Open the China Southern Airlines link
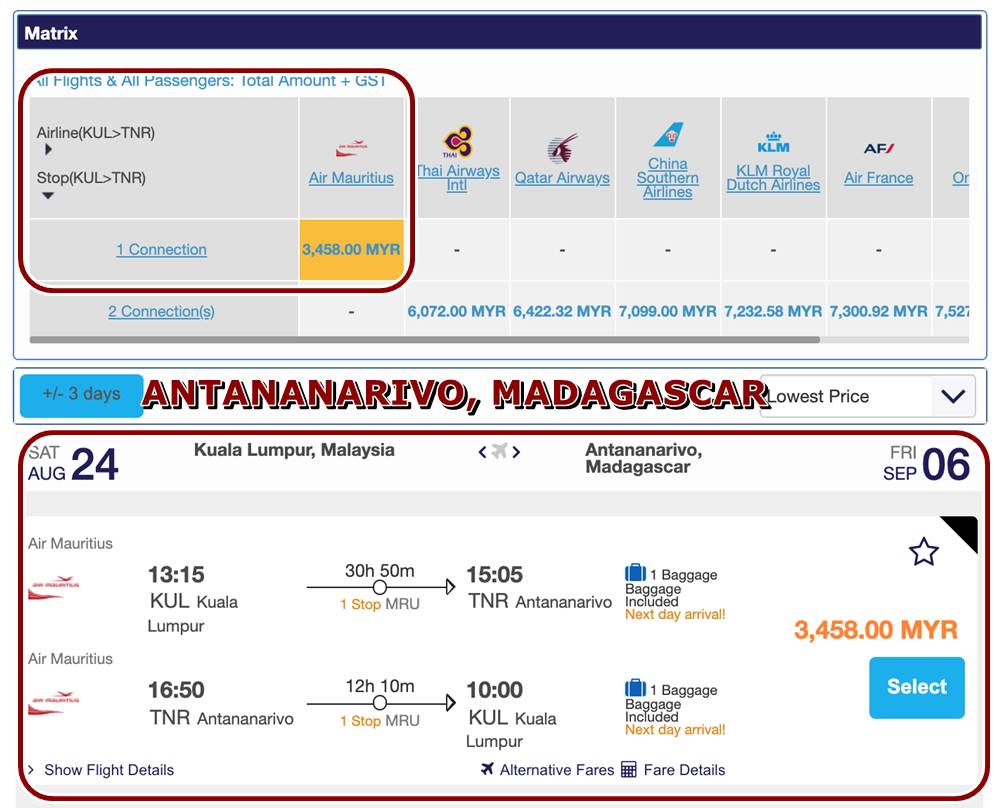Image resolution: width=1000 pixels, height=808 pixels. [668, 178]
